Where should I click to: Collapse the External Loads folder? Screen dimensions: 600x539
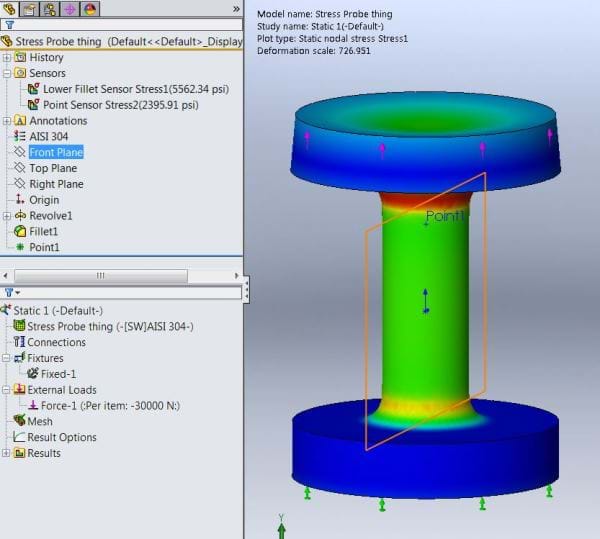[7, 390]
